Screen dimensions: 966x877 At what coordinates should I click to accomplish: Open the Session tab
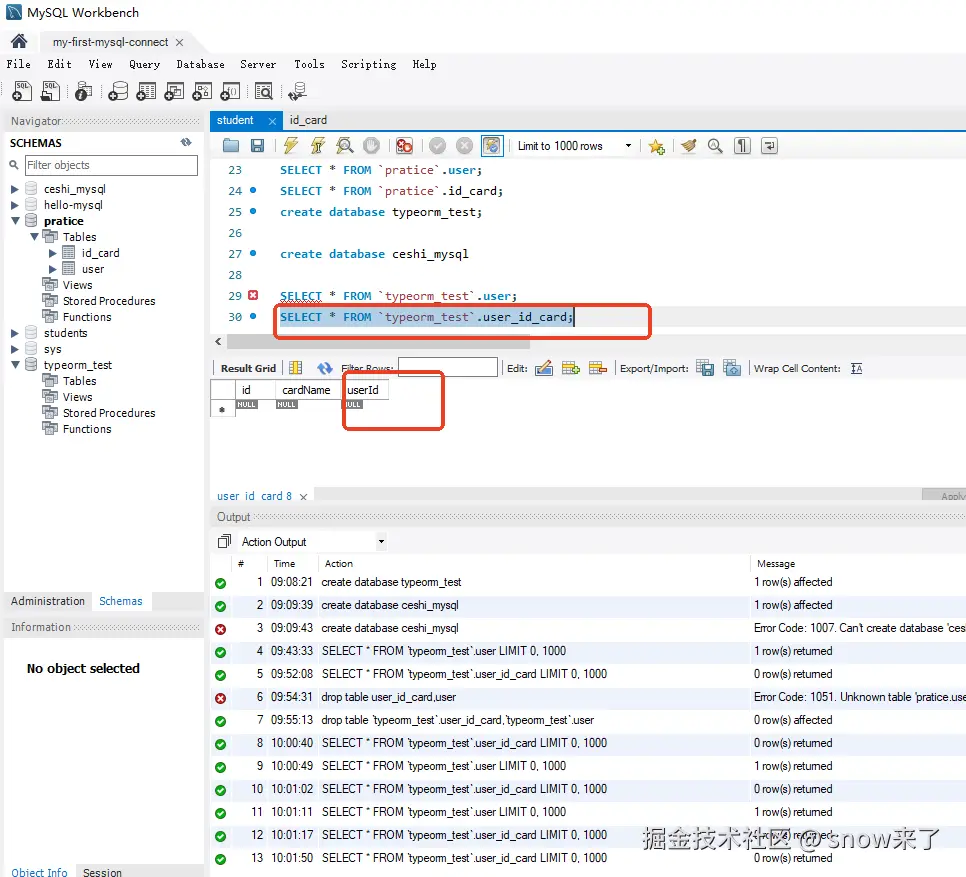click(102, 872)
